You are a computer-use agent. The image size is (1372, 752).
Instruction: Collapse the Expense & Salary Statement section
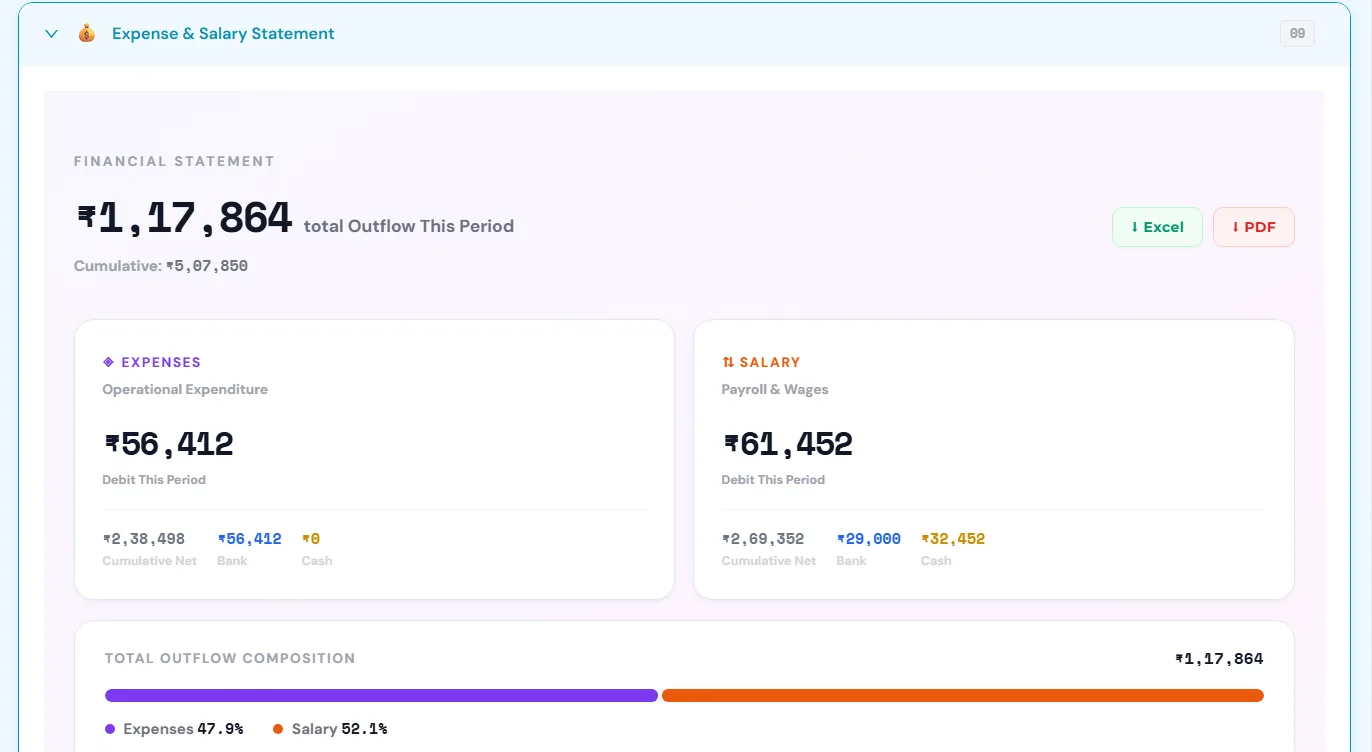(x=52, y=34)
